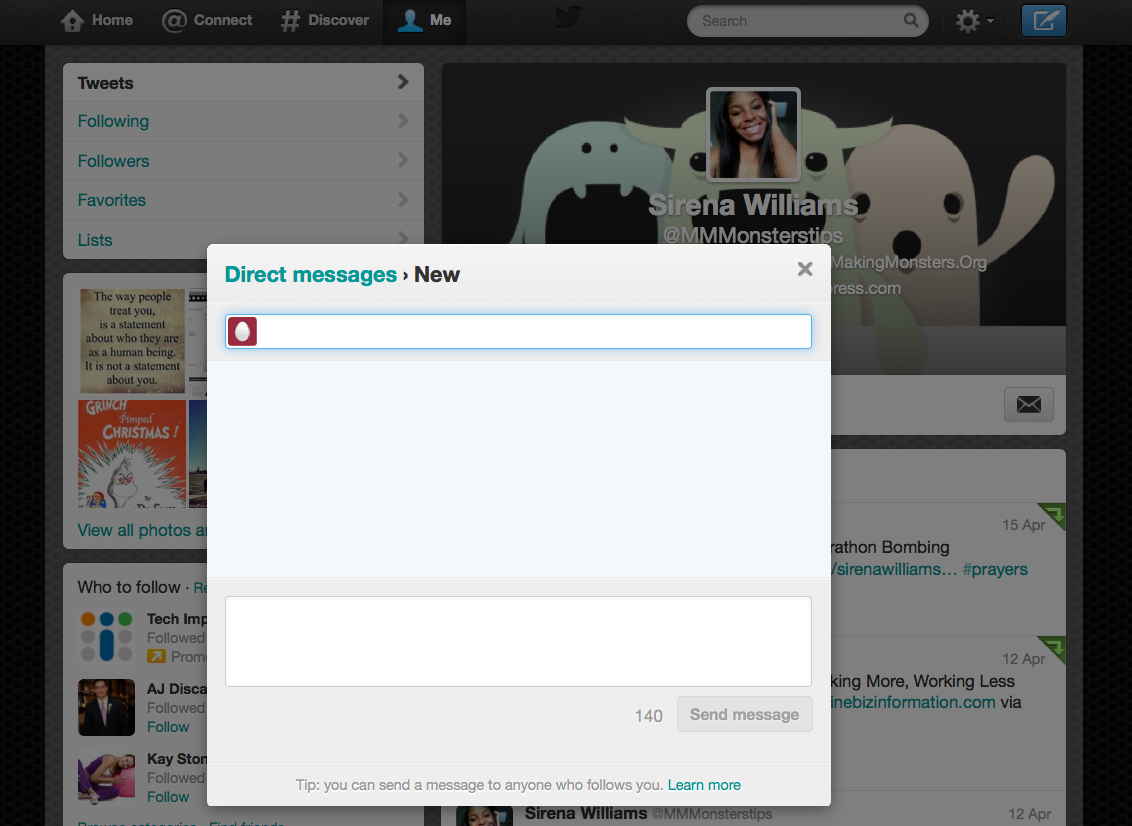Open the sirenawilliams tweet link
The height and width of the screenshot is (826, 1132).
[894, 569]
